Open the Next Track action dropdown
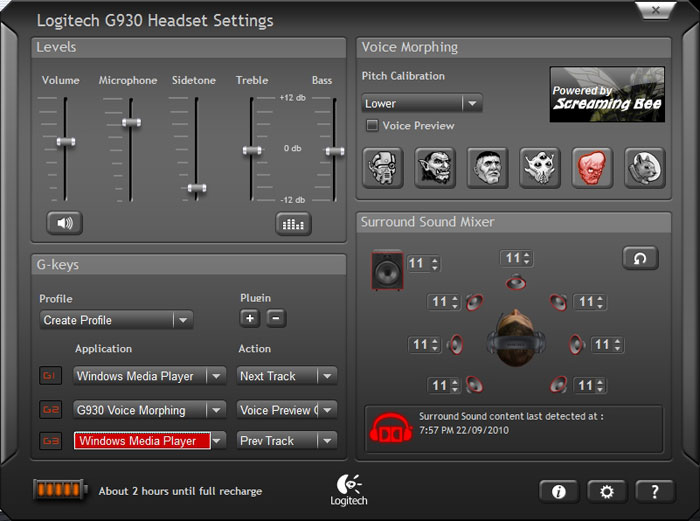700x521 pixels. tap(287, 376)
